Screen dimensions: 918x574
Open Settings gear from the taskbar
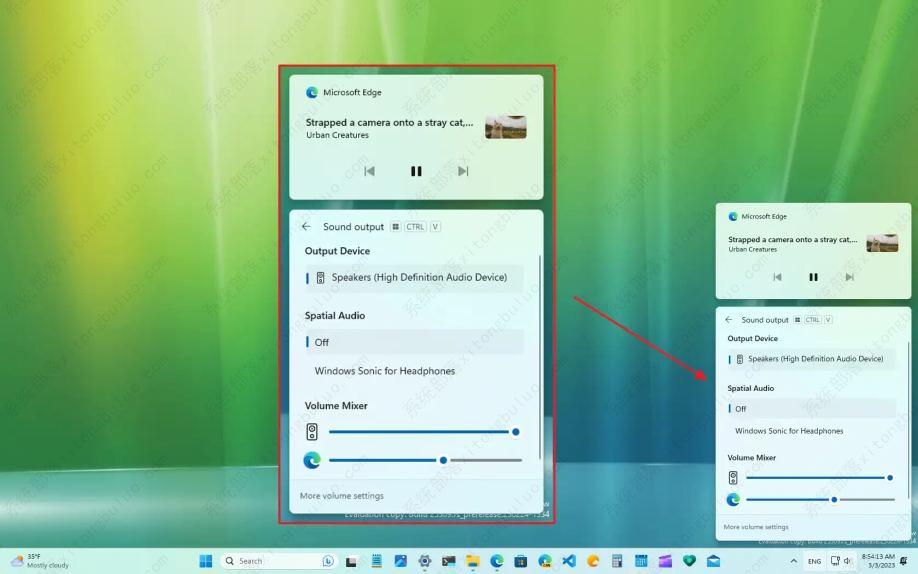tap(425, 561)
